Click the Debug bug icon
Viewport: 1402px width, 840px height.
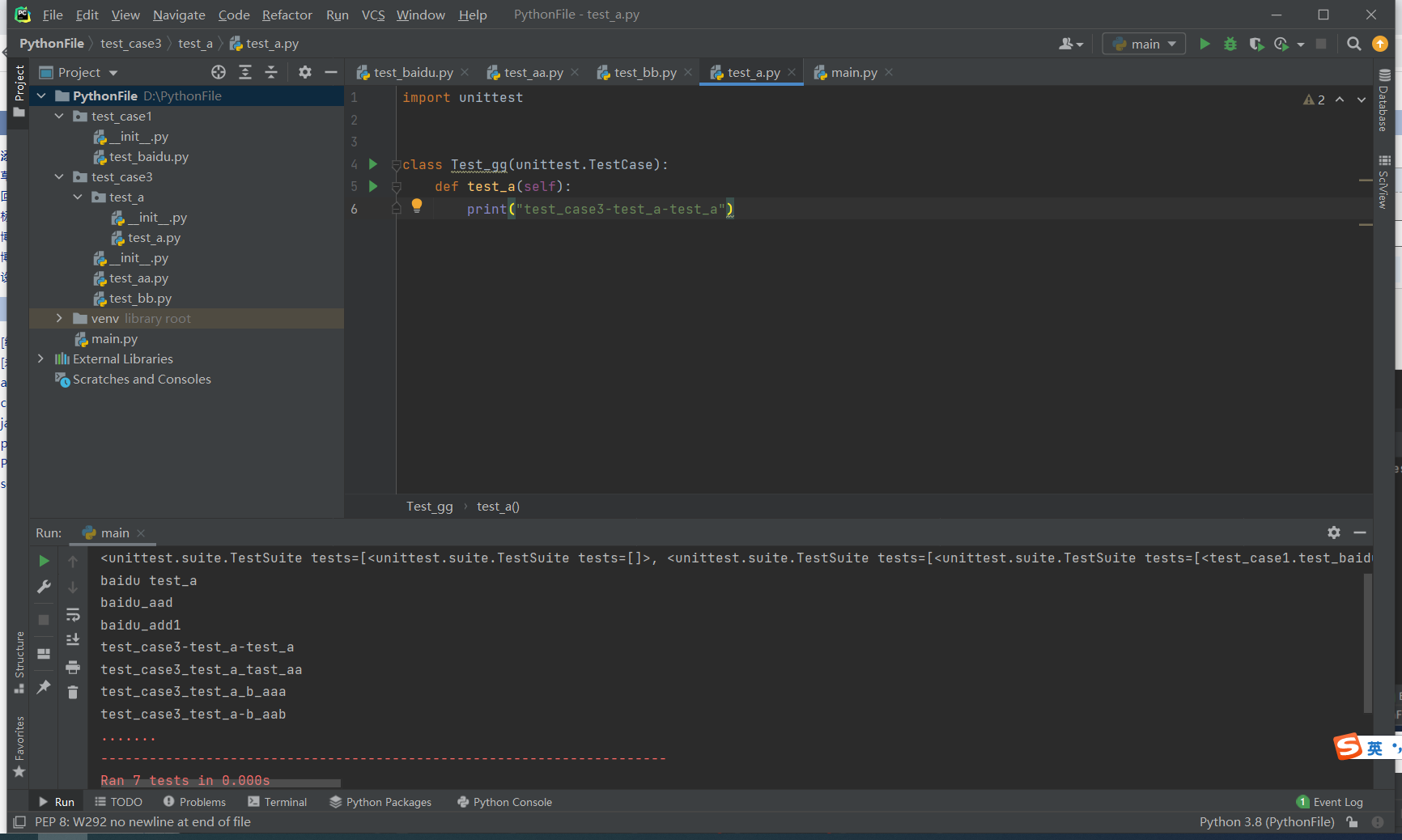point(1230,45)
